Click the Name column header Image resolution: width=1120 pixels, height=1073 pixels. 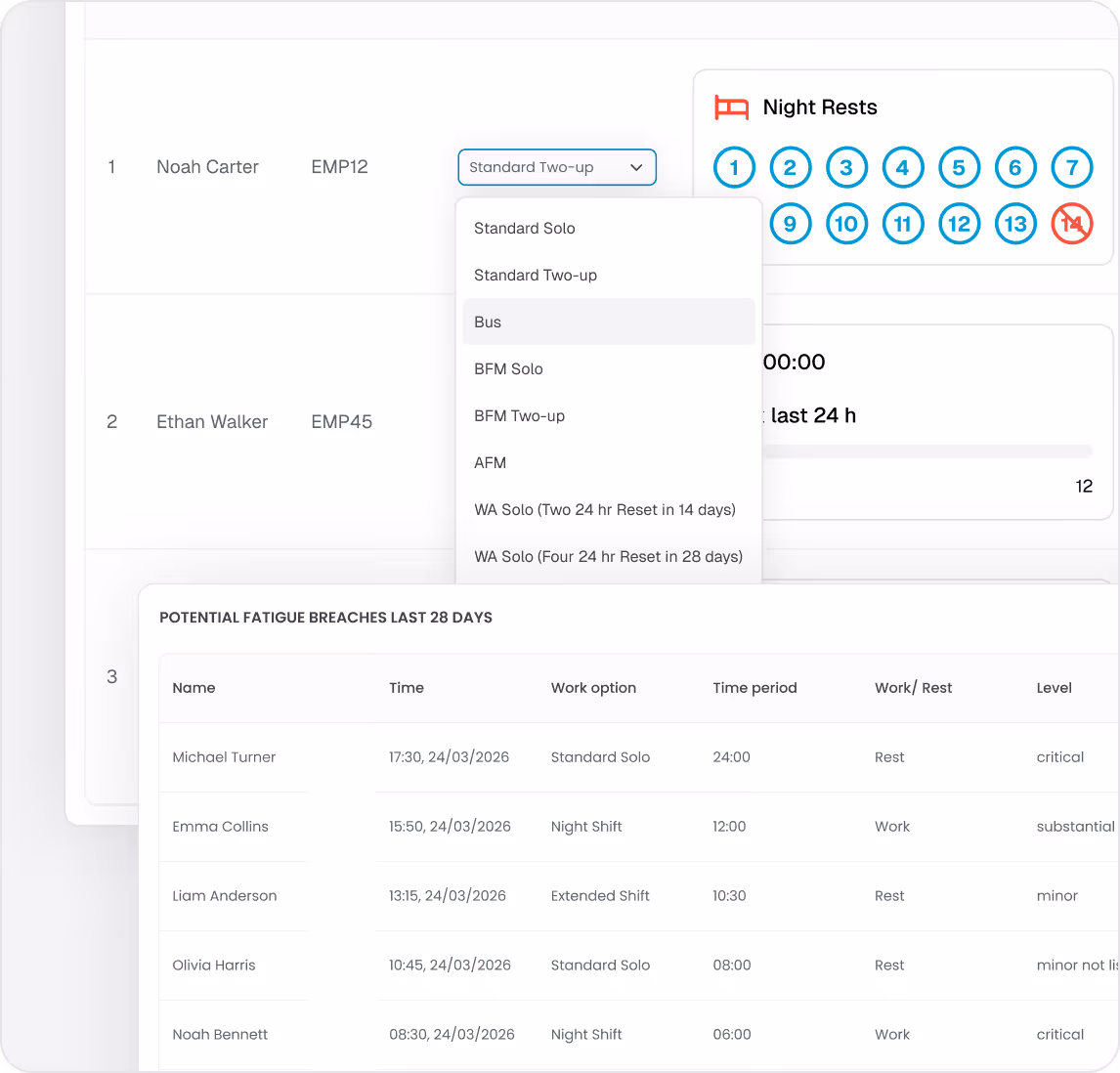[x=194, y=688]
